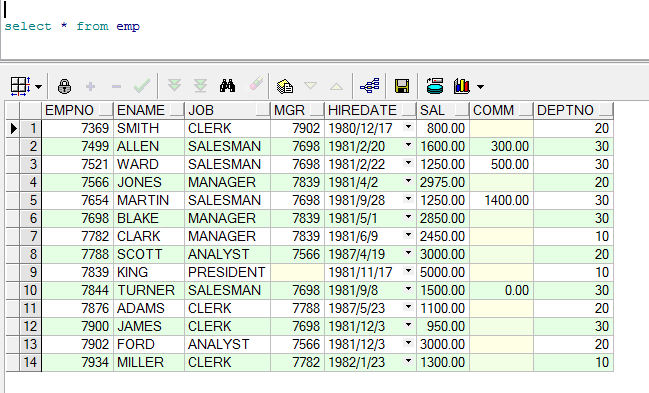Click the DEPTNO column header

574,110
